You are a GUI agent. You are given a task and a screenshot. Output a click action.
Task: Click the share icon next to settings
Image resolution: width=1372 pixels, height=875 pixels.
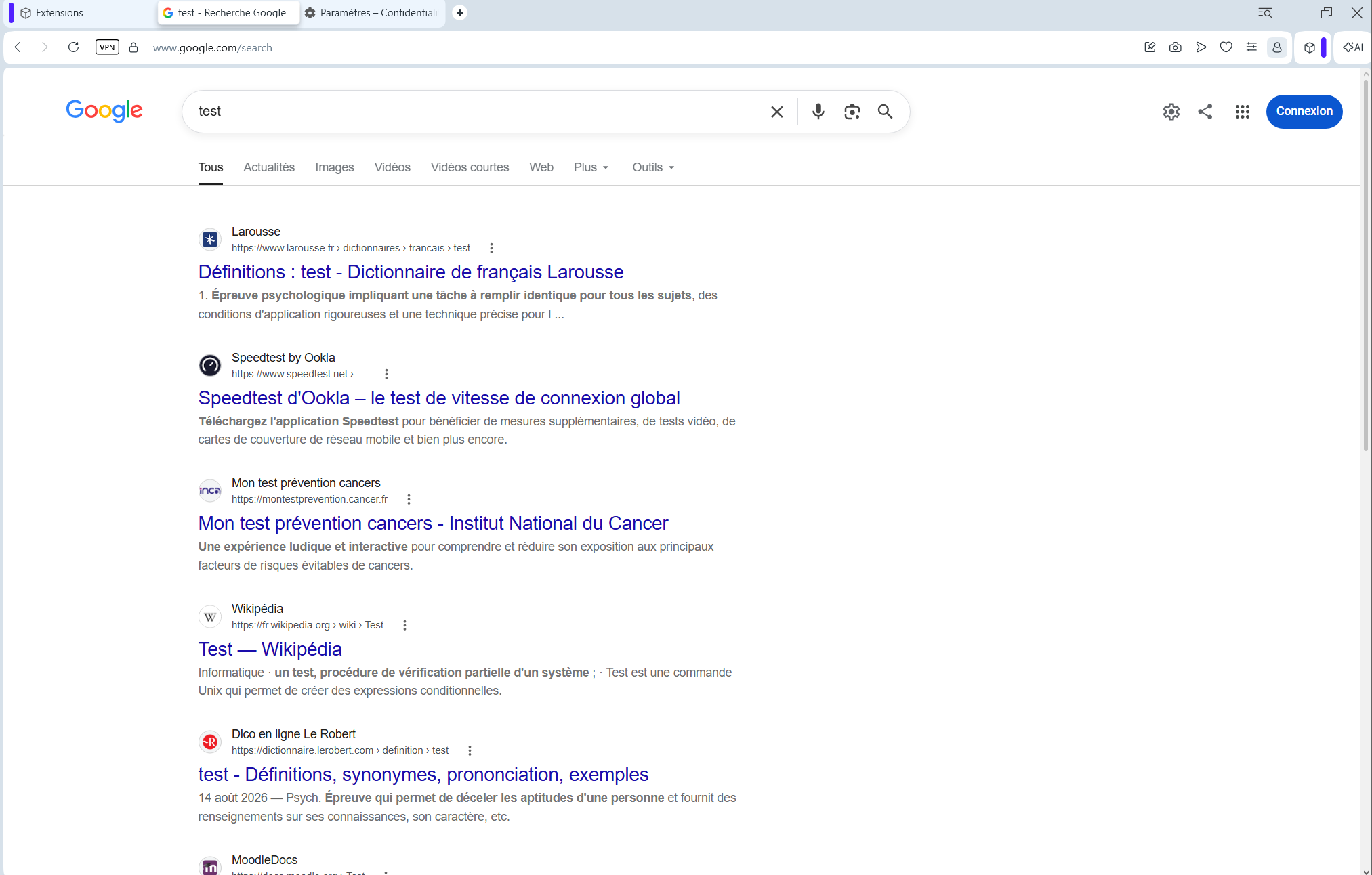point(1205,112)
